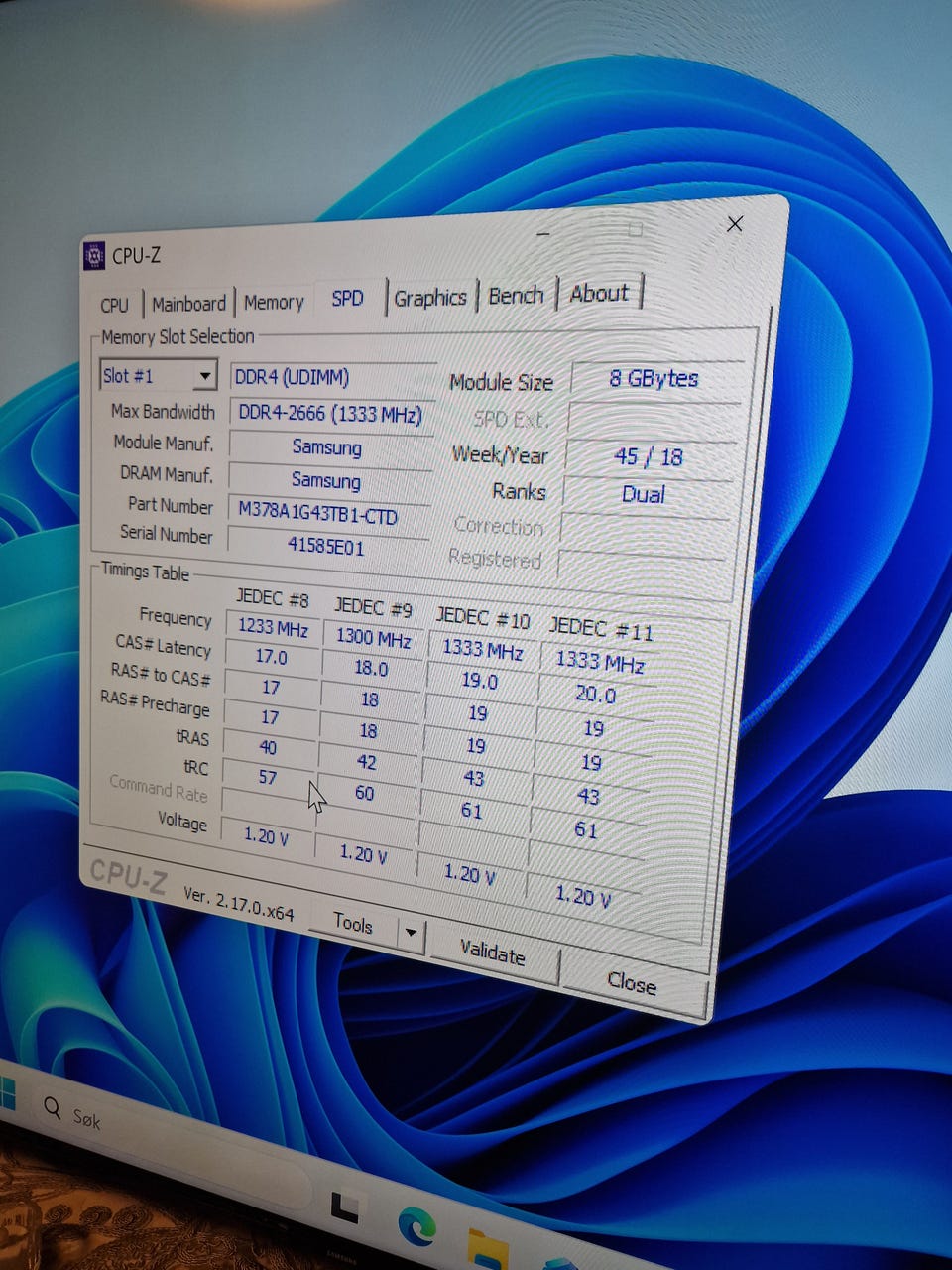Screen dimensions: 952x1270
Task: Click the empty Registered field
Action: (x=642, y=565)
